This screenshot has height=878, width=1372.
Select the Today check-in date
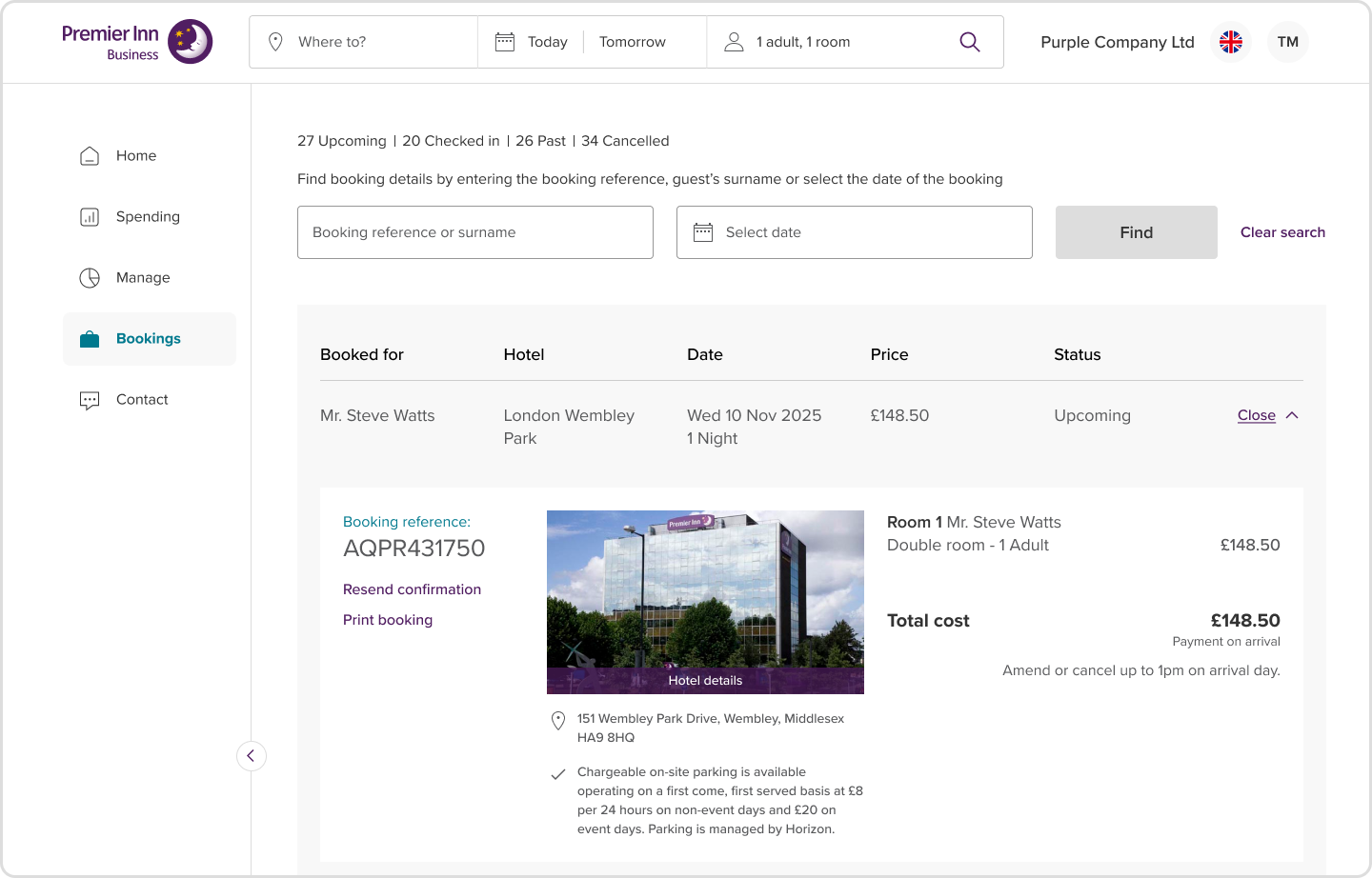[x=547, y=42]
